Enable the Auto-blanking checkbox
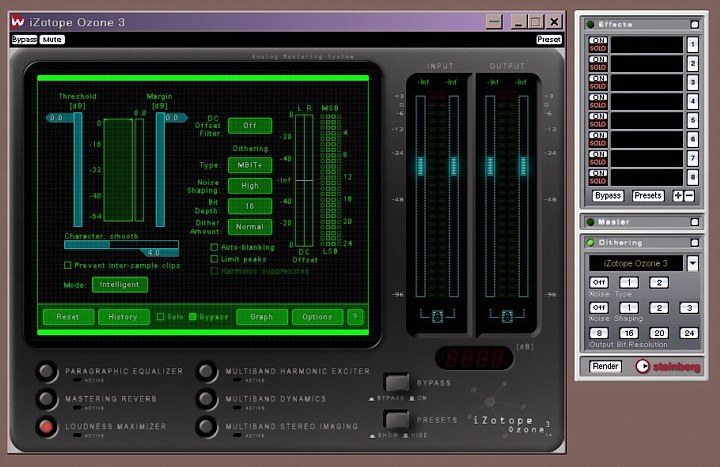720x467 pixels. 214,247
